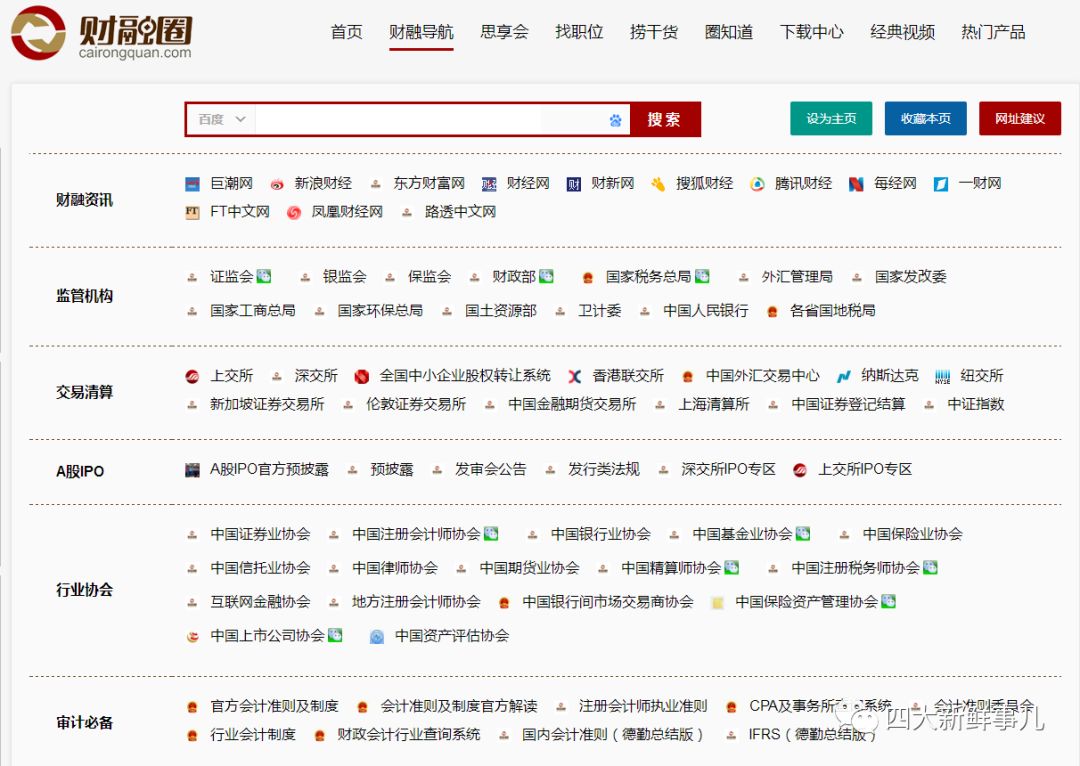
Task: Open the 官方会计准则及制度 link
Action: point(274,706)
